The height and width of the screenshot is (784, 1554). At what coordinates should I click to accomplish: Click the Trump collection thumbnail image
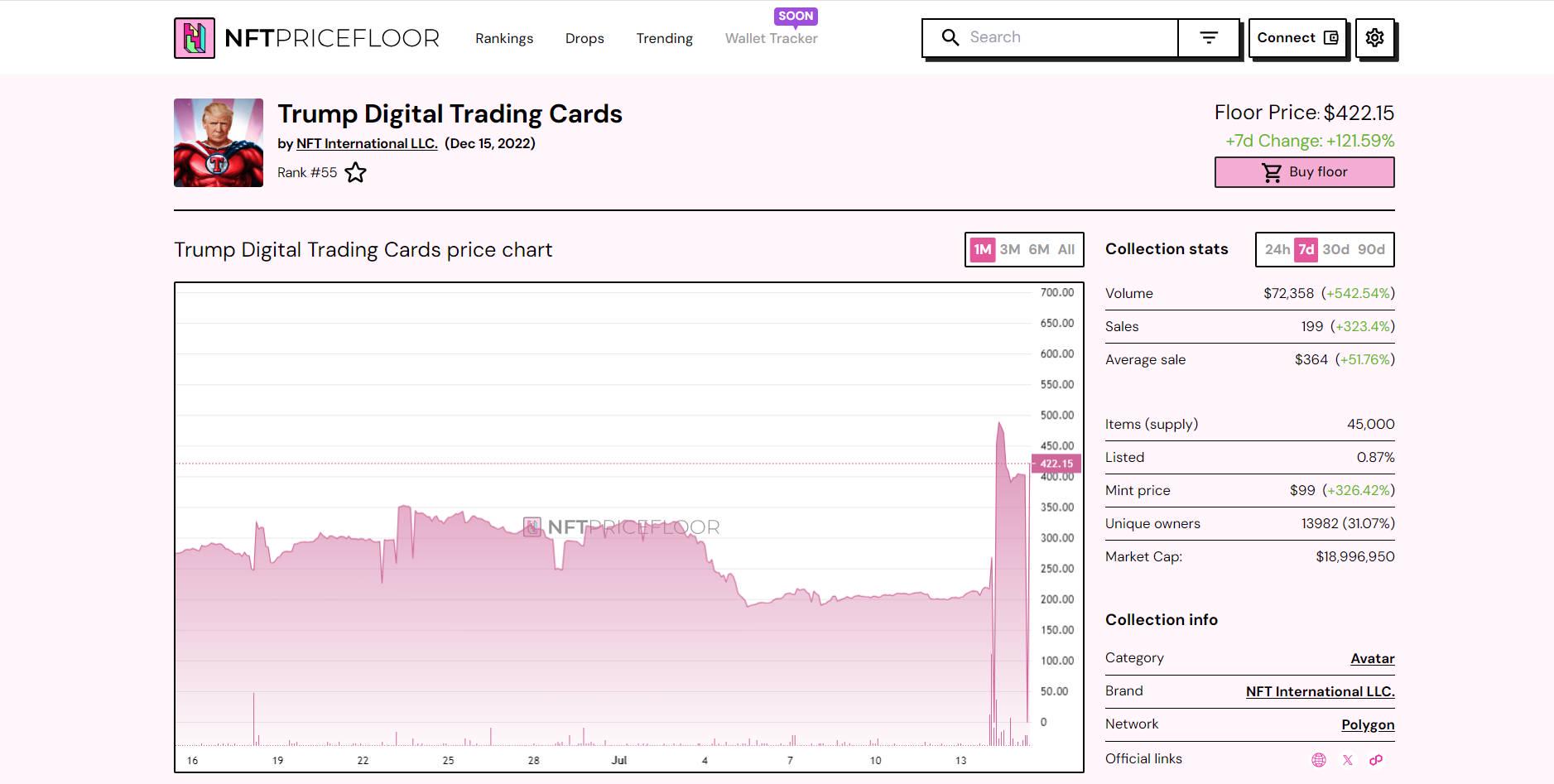[x=219, y=142]
